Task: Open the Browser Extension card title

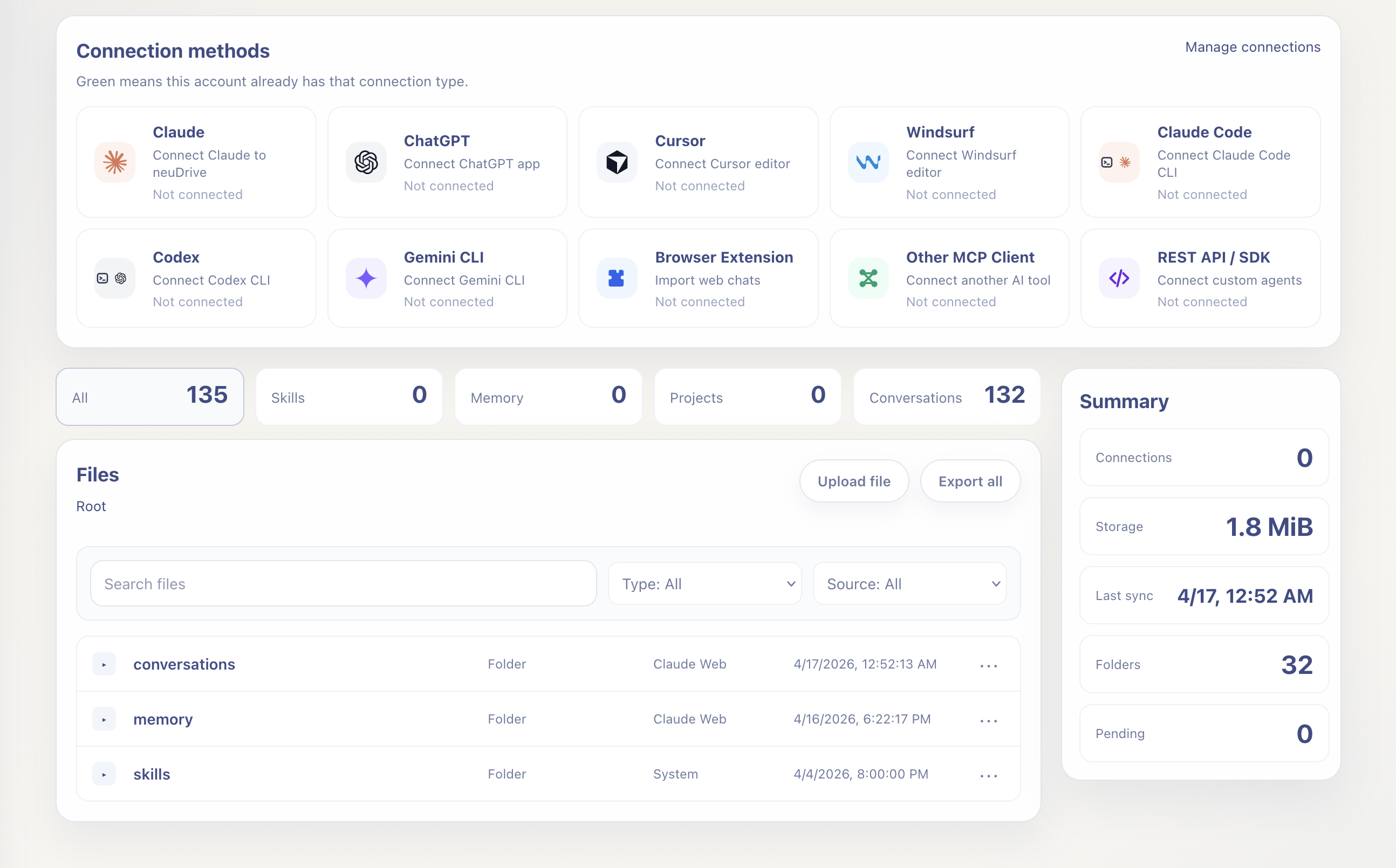Action: [724, 257]
